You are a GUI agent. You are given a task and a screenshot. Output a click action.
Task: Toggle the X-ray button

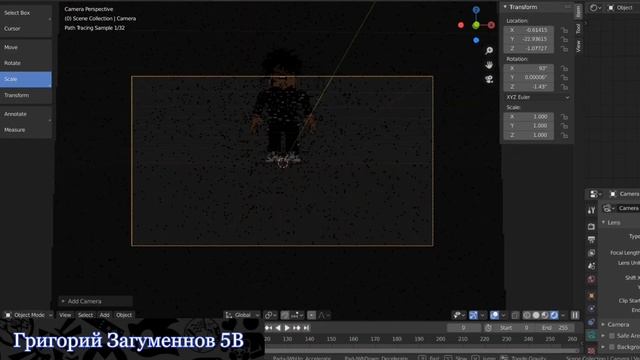[x=516, y=315]
